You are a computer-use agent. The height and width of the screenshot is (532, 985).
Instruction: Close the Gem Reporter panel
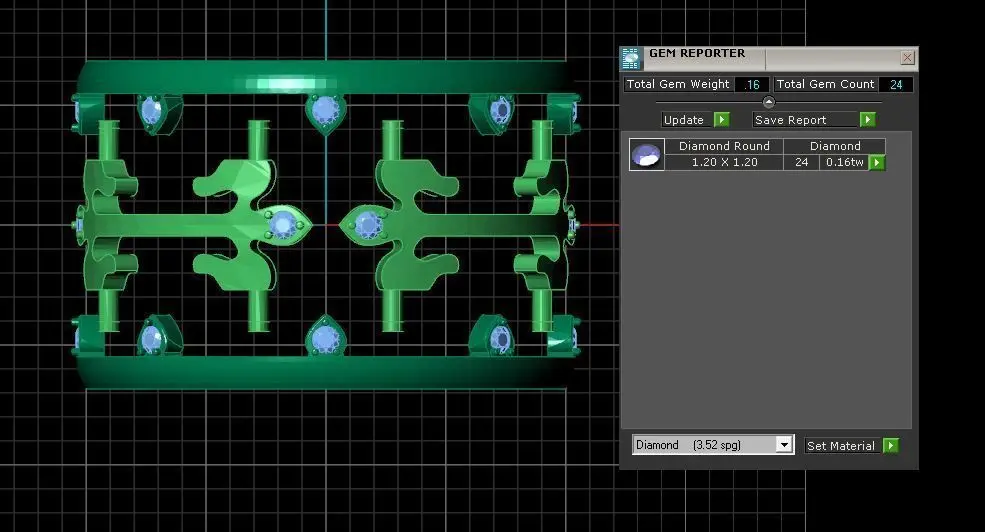907,58
